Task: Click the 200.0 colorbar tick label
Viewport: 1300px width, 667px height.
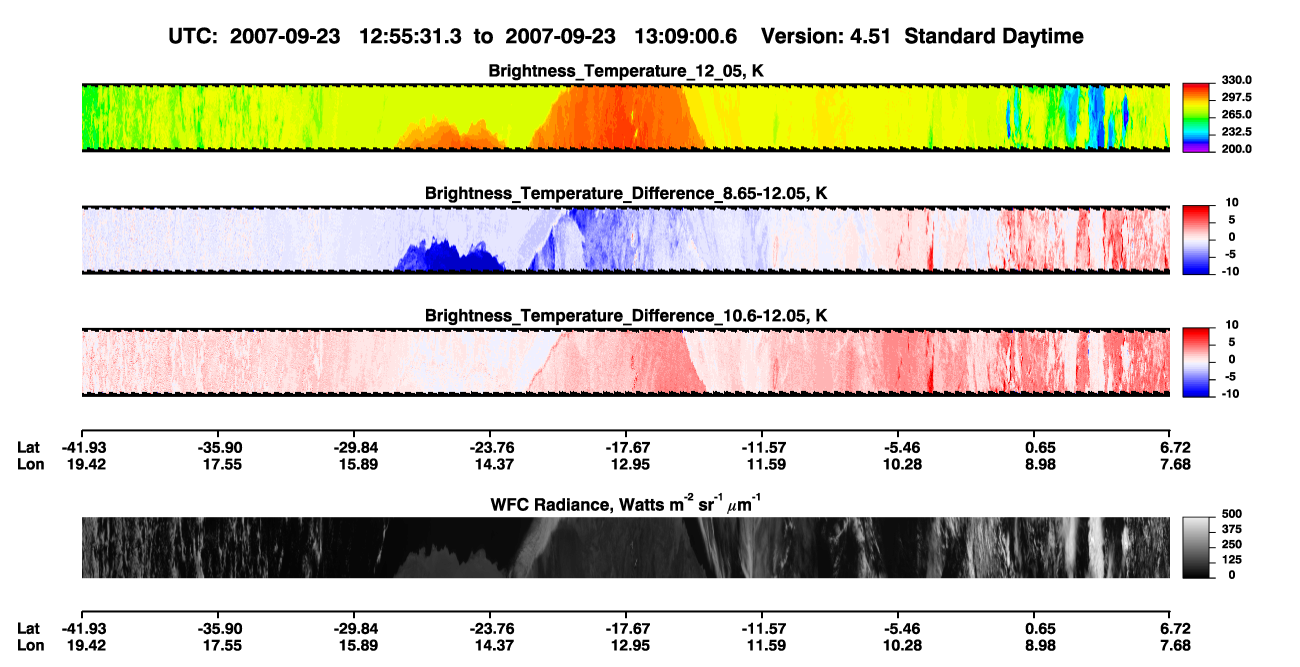Action: [x=1236, y=149]
